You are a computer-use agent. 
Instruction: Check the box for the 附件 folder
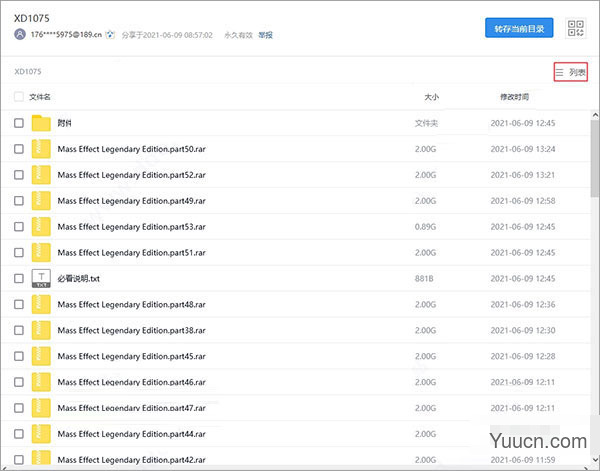[x=19, y=123]
